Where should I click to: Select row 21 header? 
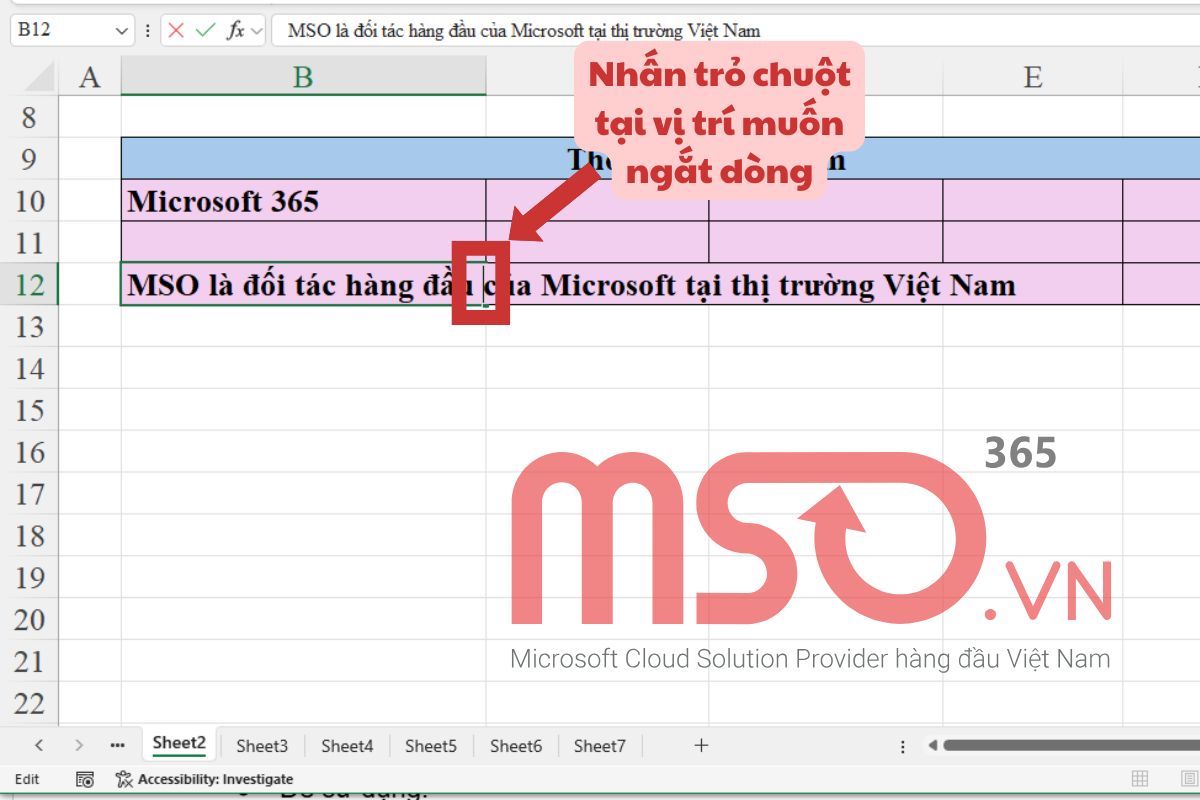(29, 661)
